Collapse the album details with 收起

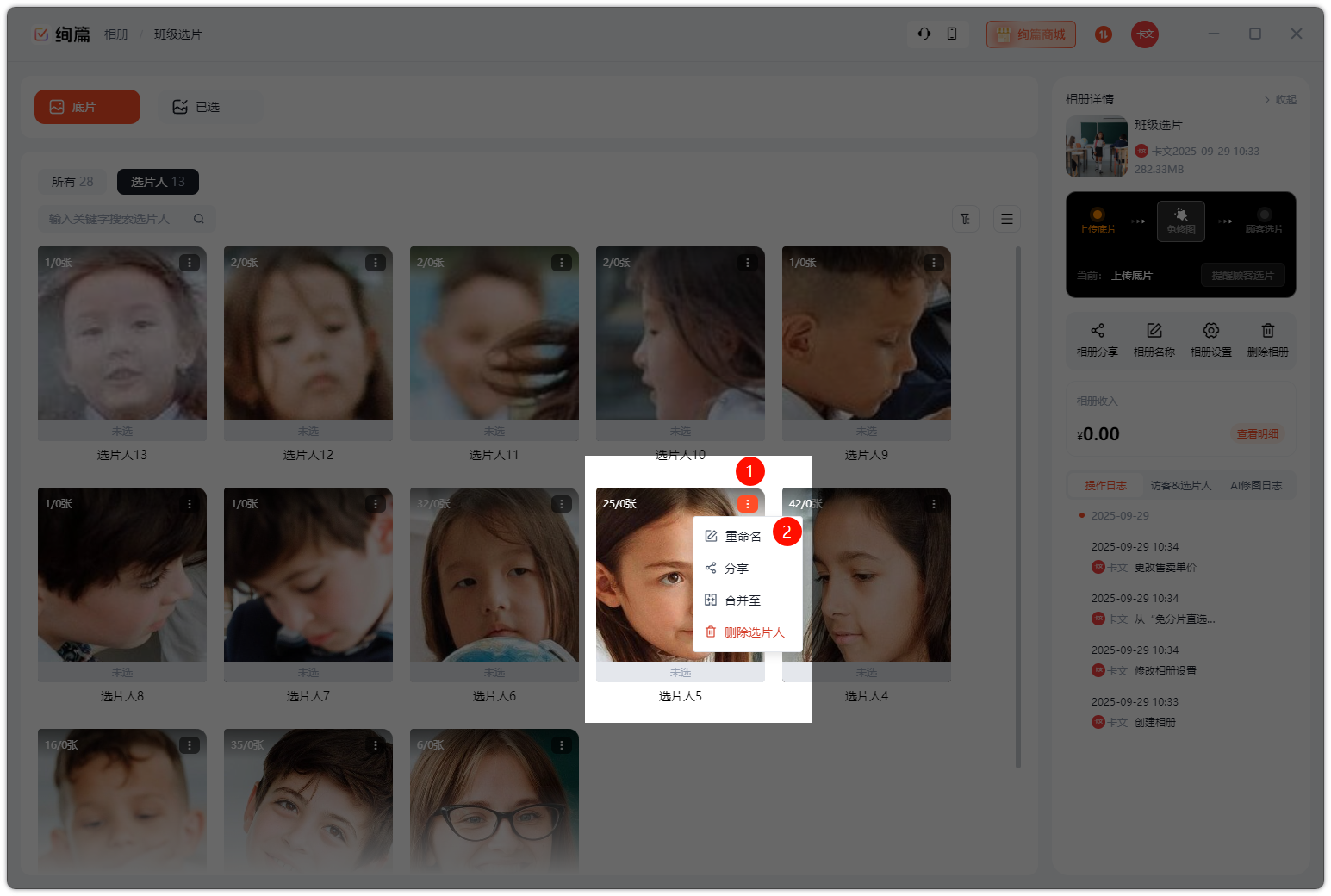pos(1280,100)
